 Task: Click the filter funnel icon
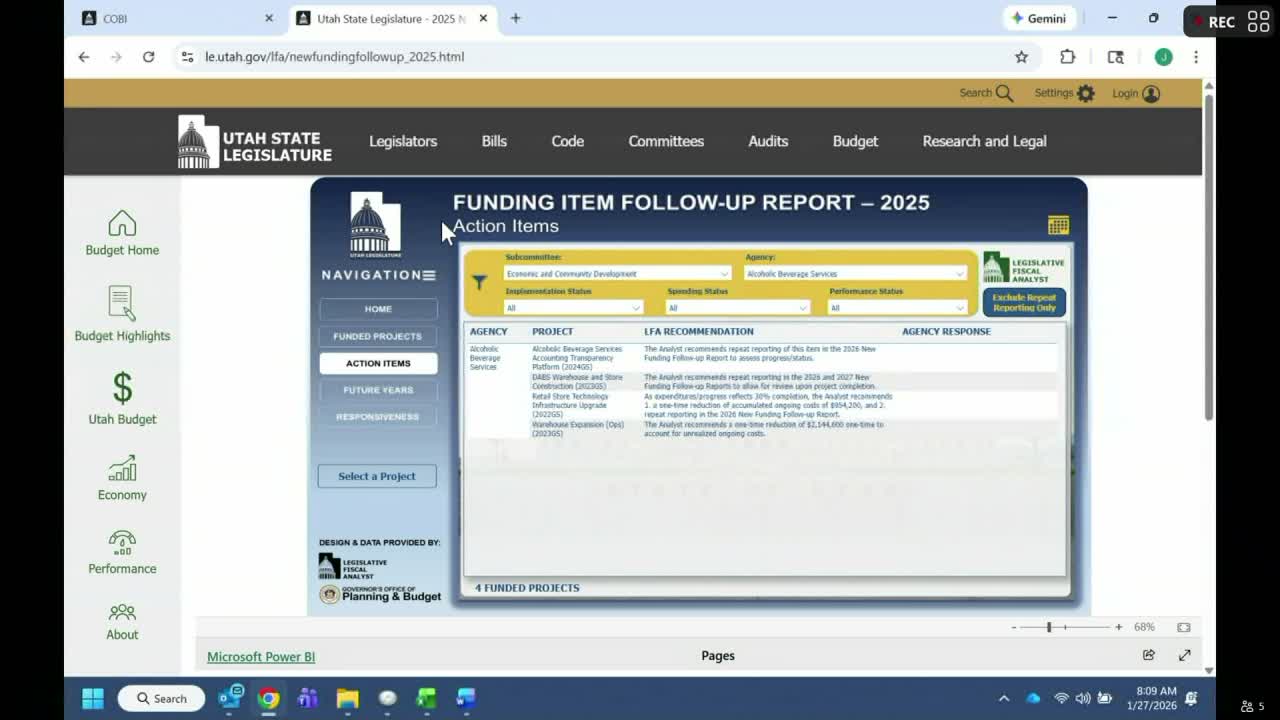480,283
